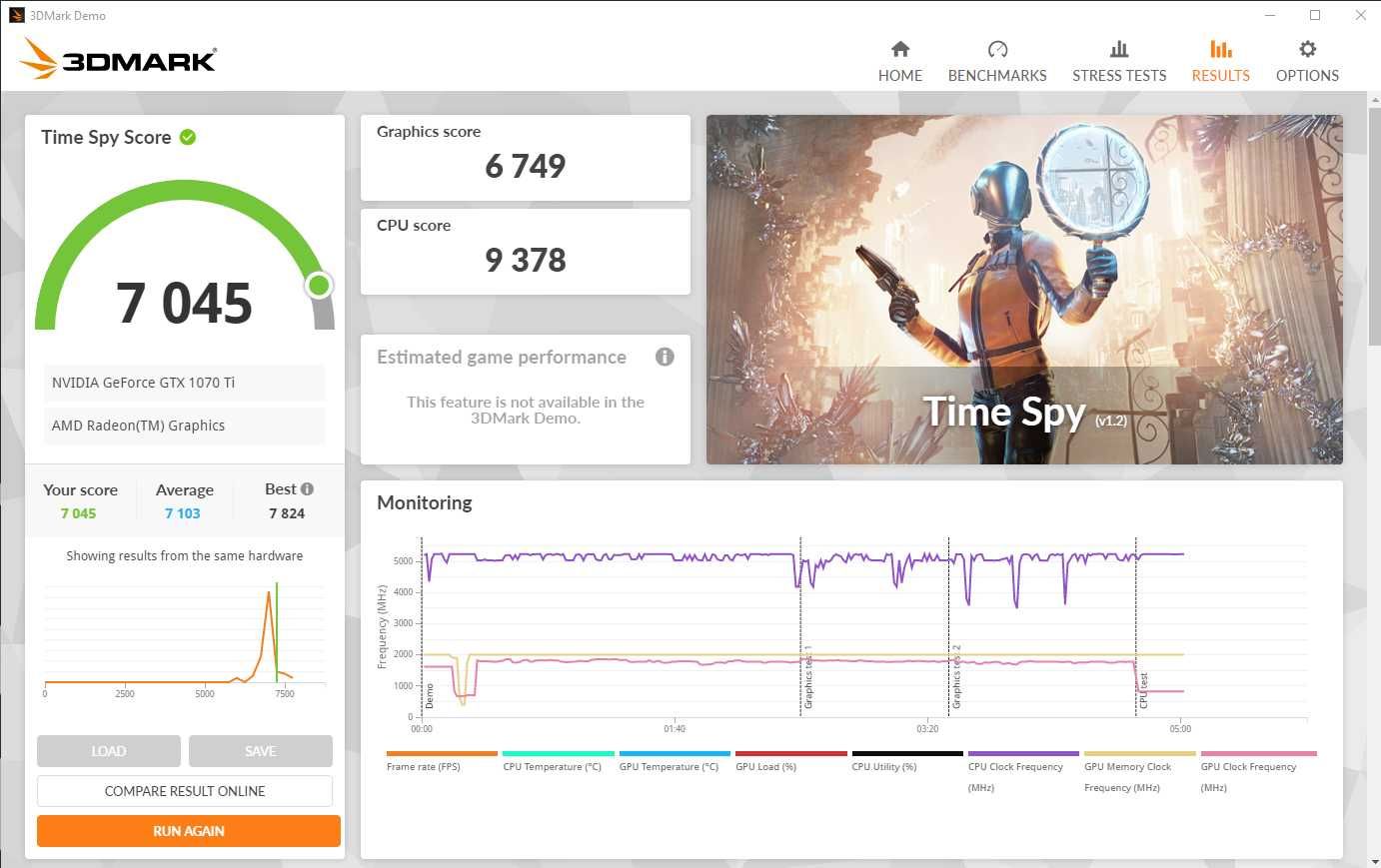Maximize the 3DMark Demo window
The image size is (1381, 868).
pos(1315,15)
